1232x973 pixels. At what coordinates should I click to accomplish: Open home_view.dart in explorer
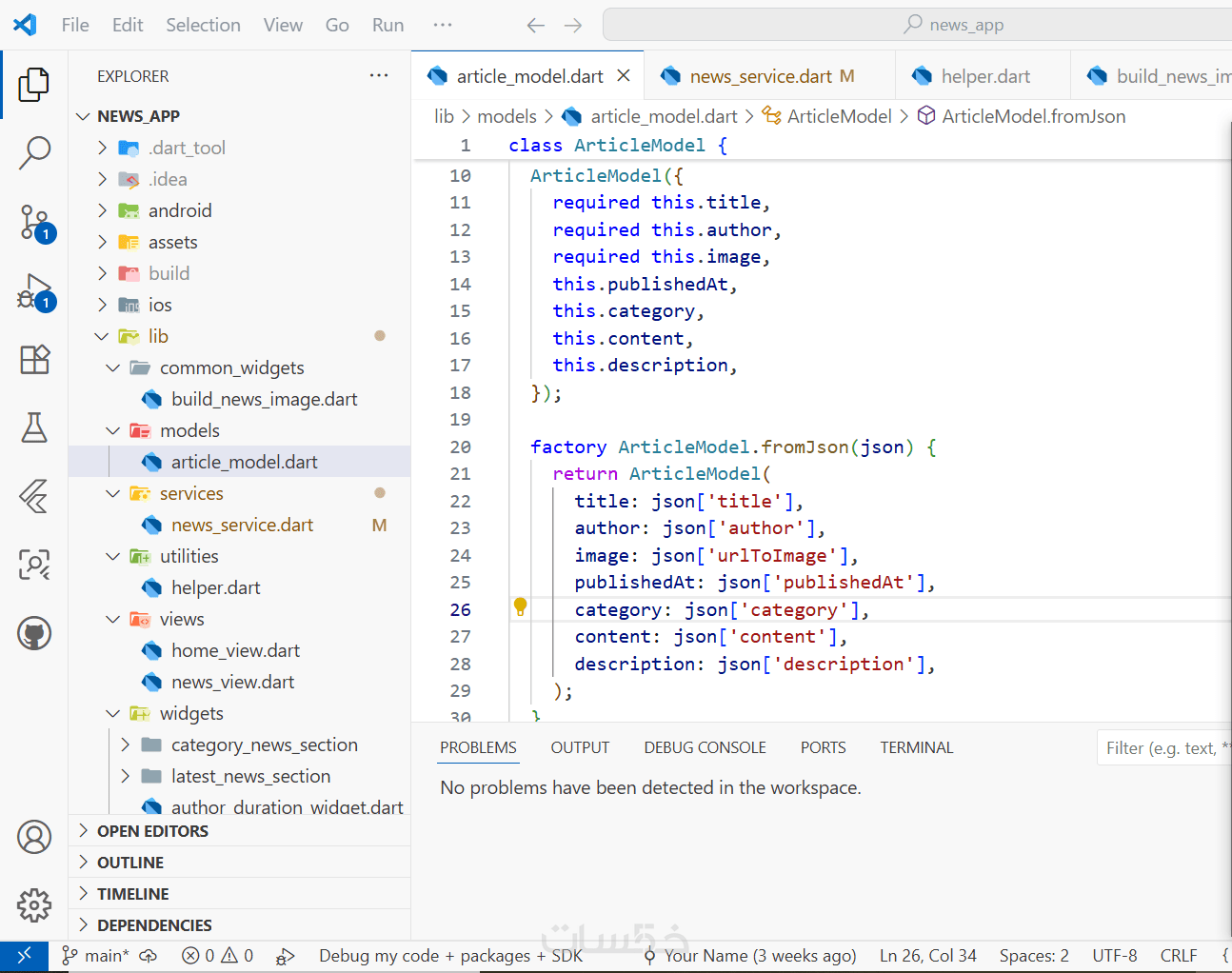(x=235, y=650)
